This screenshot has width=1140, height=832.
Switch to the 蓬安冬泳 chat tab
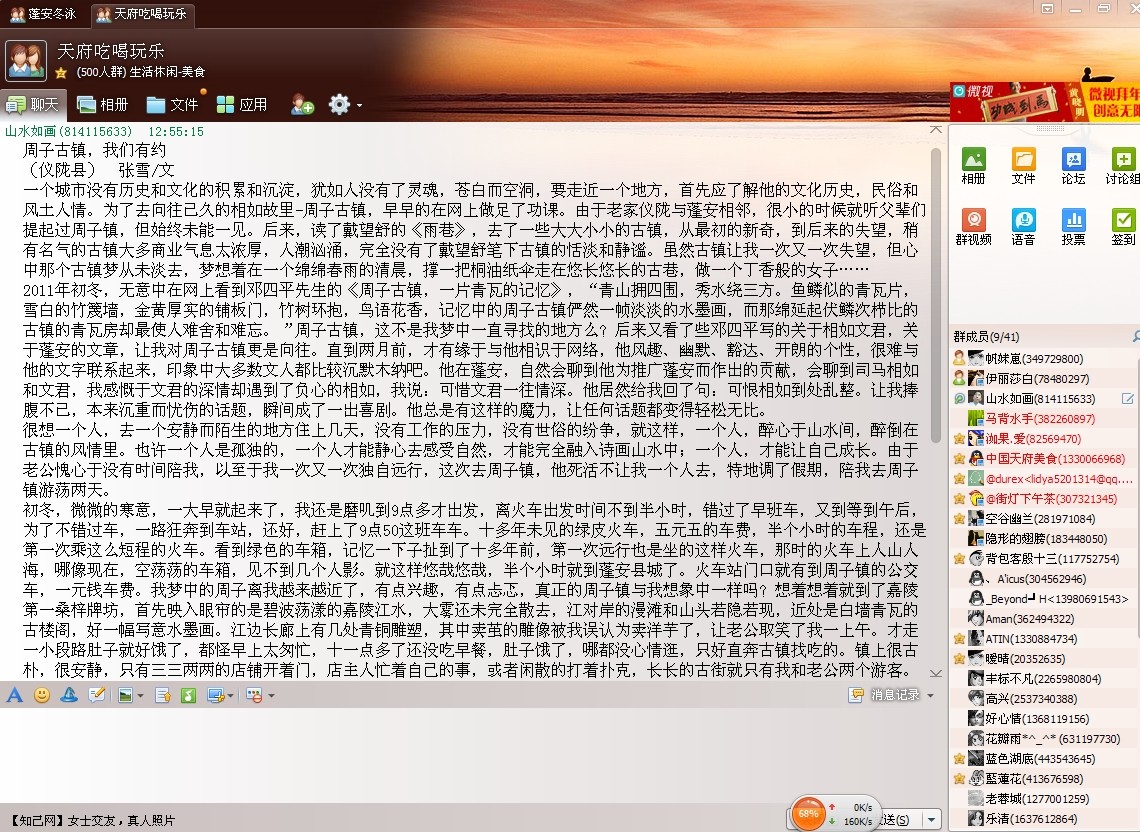click(48, 14)
